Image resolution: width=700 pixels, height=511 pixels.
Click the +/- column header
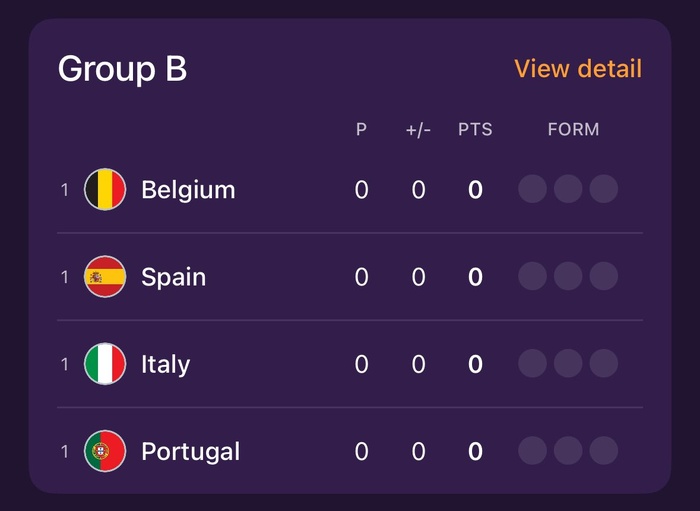click(418, 130)
